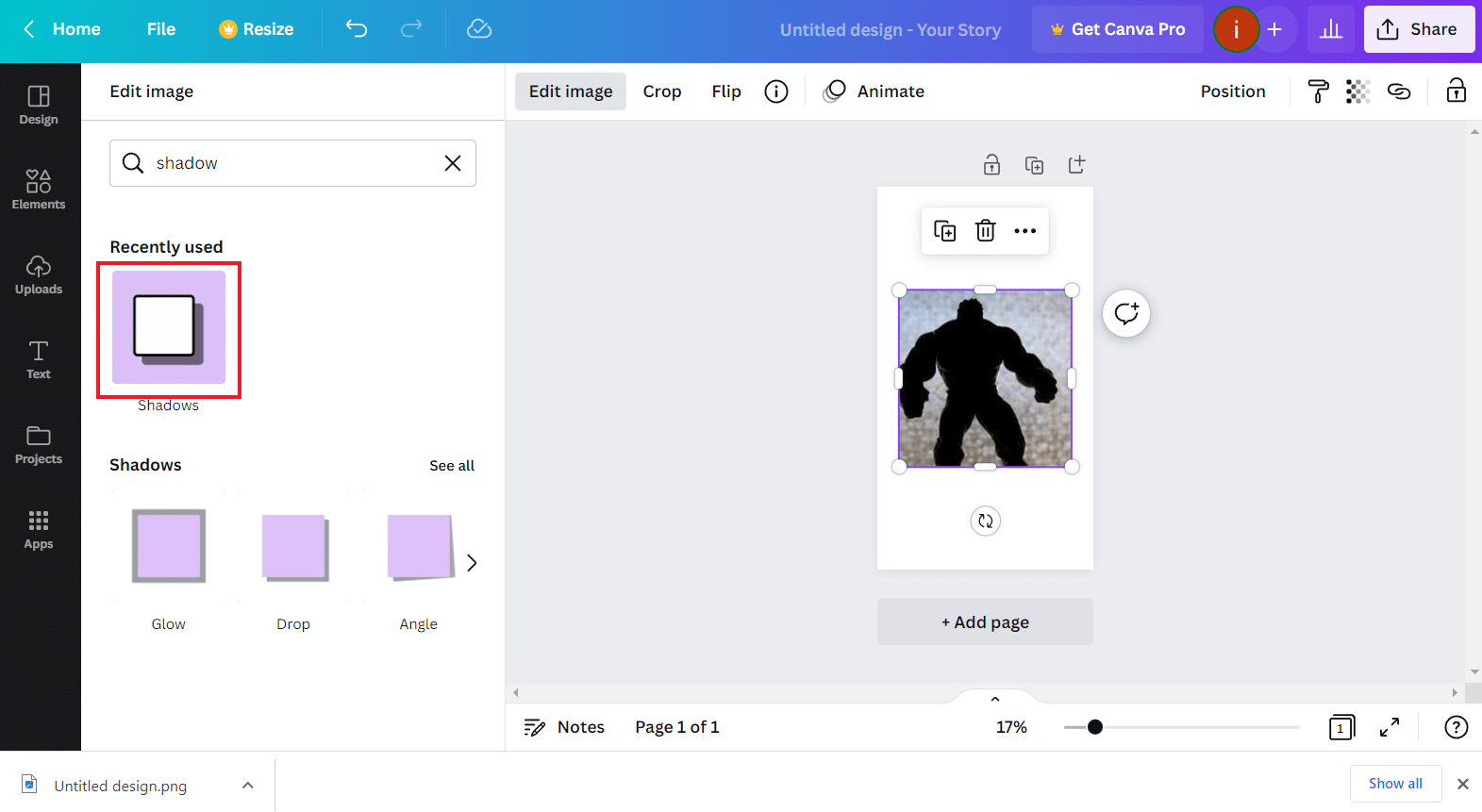
Task: Click the shadow search input field
Action: tap(292, 163)
